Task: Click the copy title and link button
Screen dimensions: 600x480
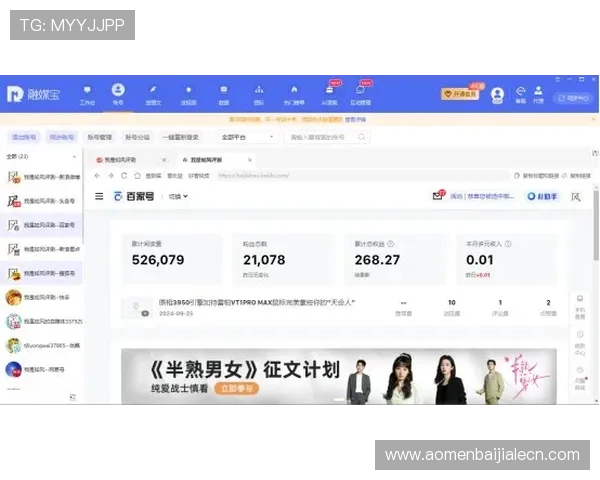Action: tap(536, 176)
